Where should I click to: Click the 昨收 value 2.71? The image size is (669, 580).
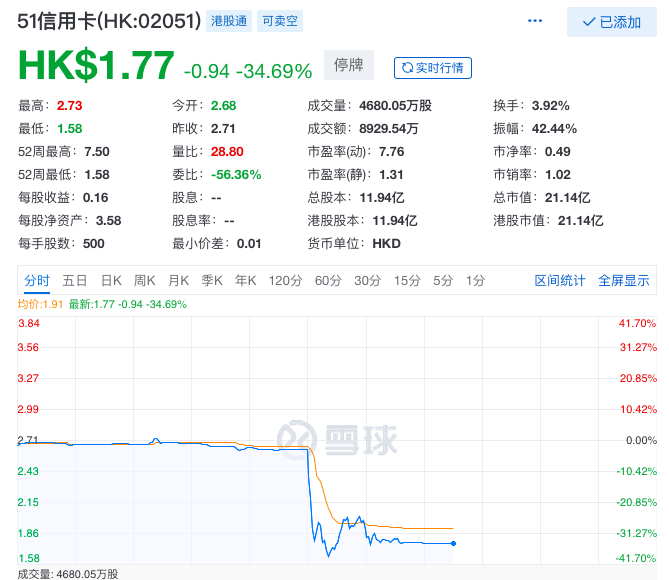coord(223,128)
